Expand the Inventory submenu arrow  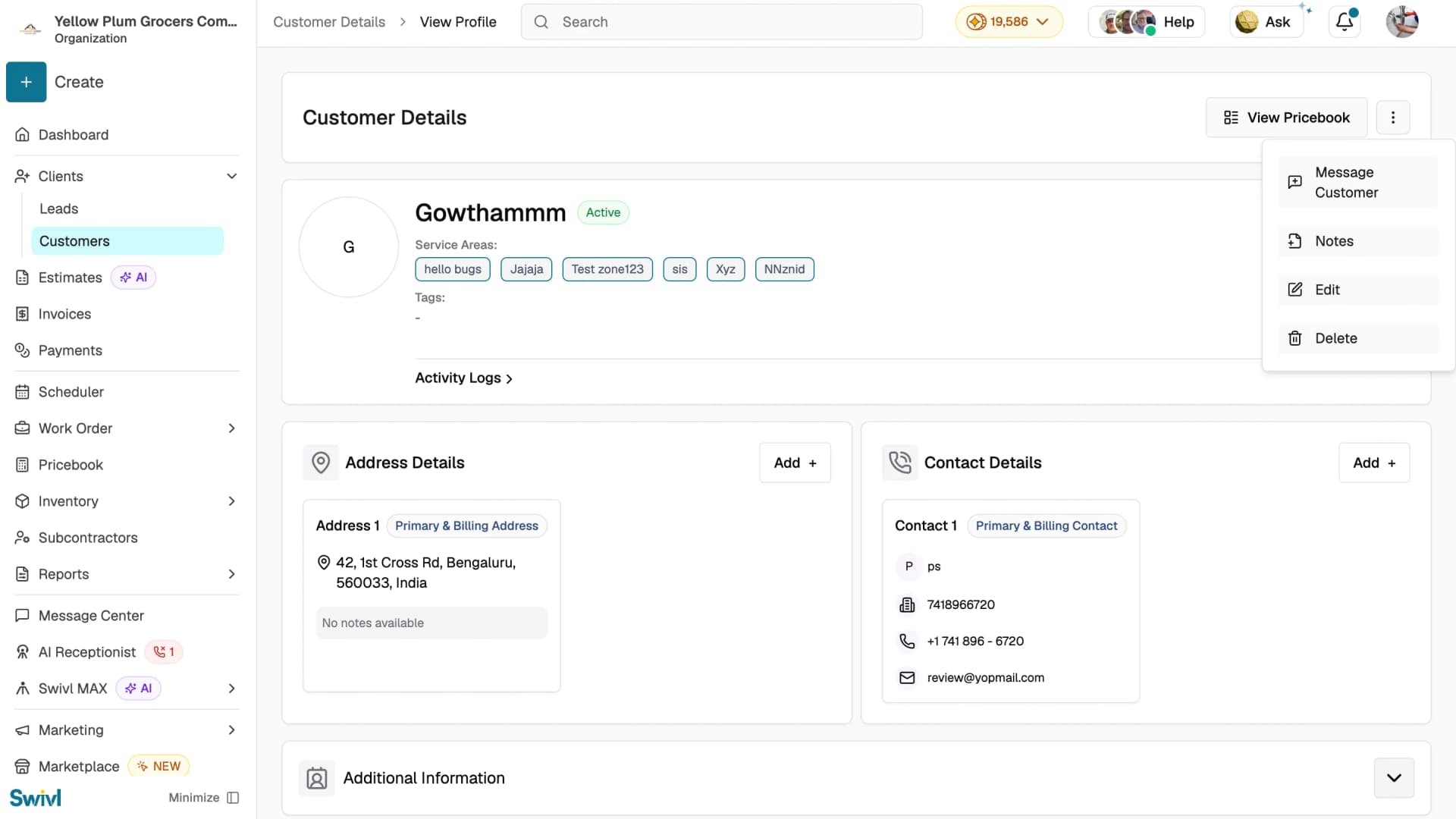pyautogui.click(x=232, y=501)
